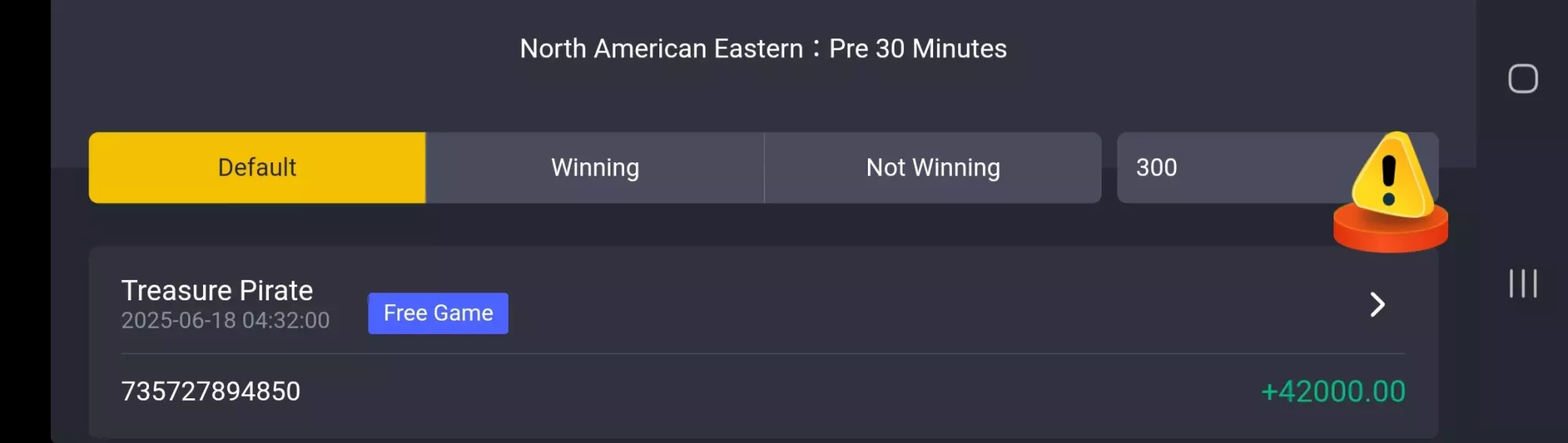Image resolution: width=1568 pixels, height=443 pixels.
Task: Show the Not Winning filter tab
Action: coord(933,168)
